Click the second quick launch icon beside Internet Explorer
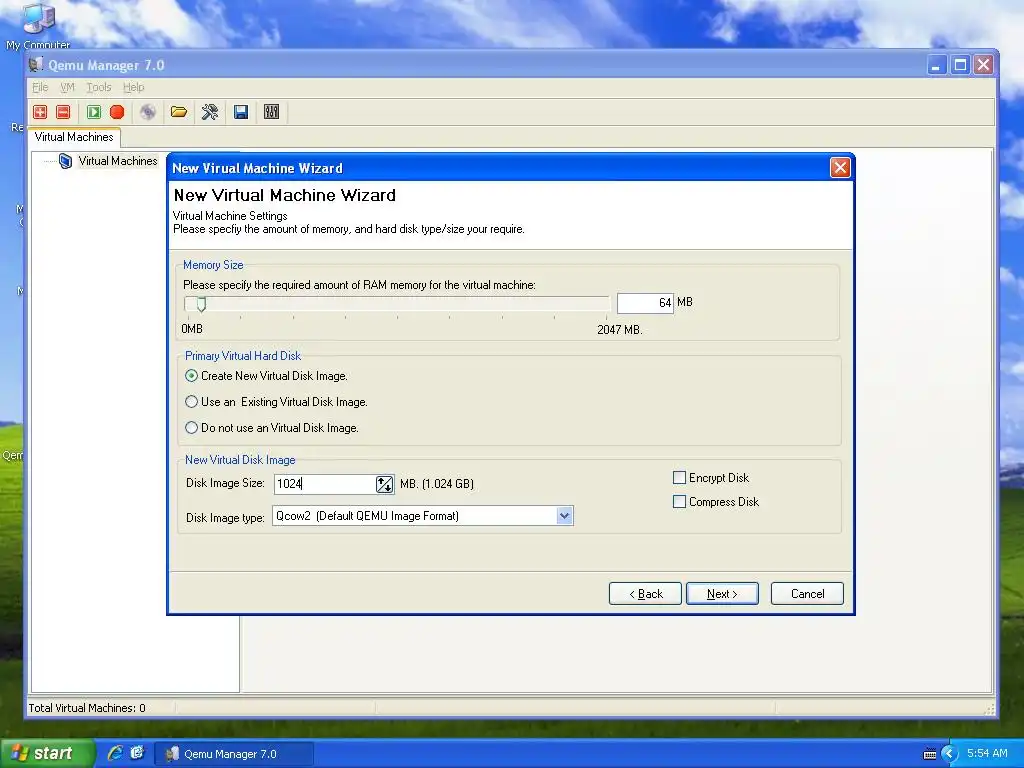This screenshot has height=768, width=1024. point(137,753)
